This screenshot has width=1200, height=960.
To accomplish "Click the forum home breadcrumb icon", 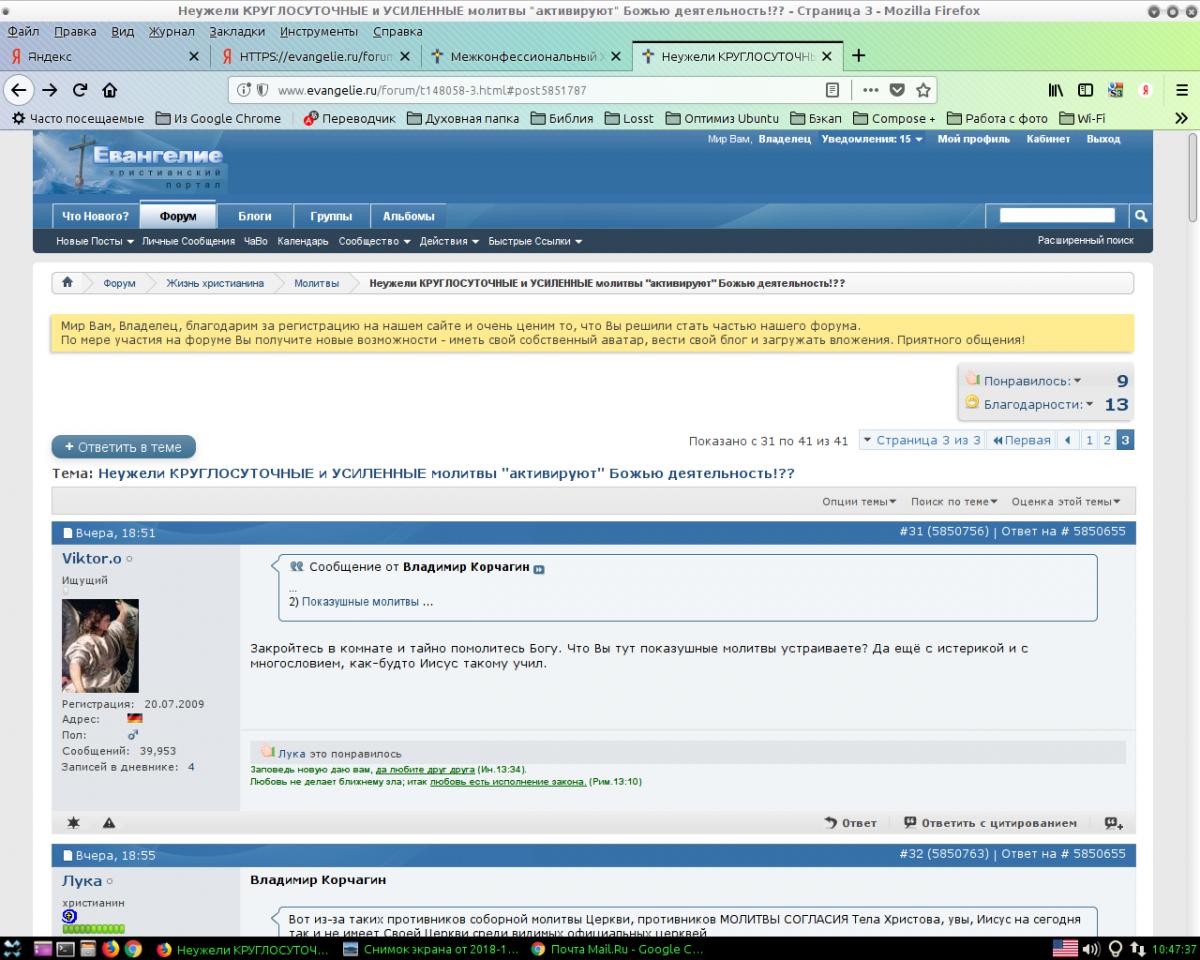I will [67, 283].
